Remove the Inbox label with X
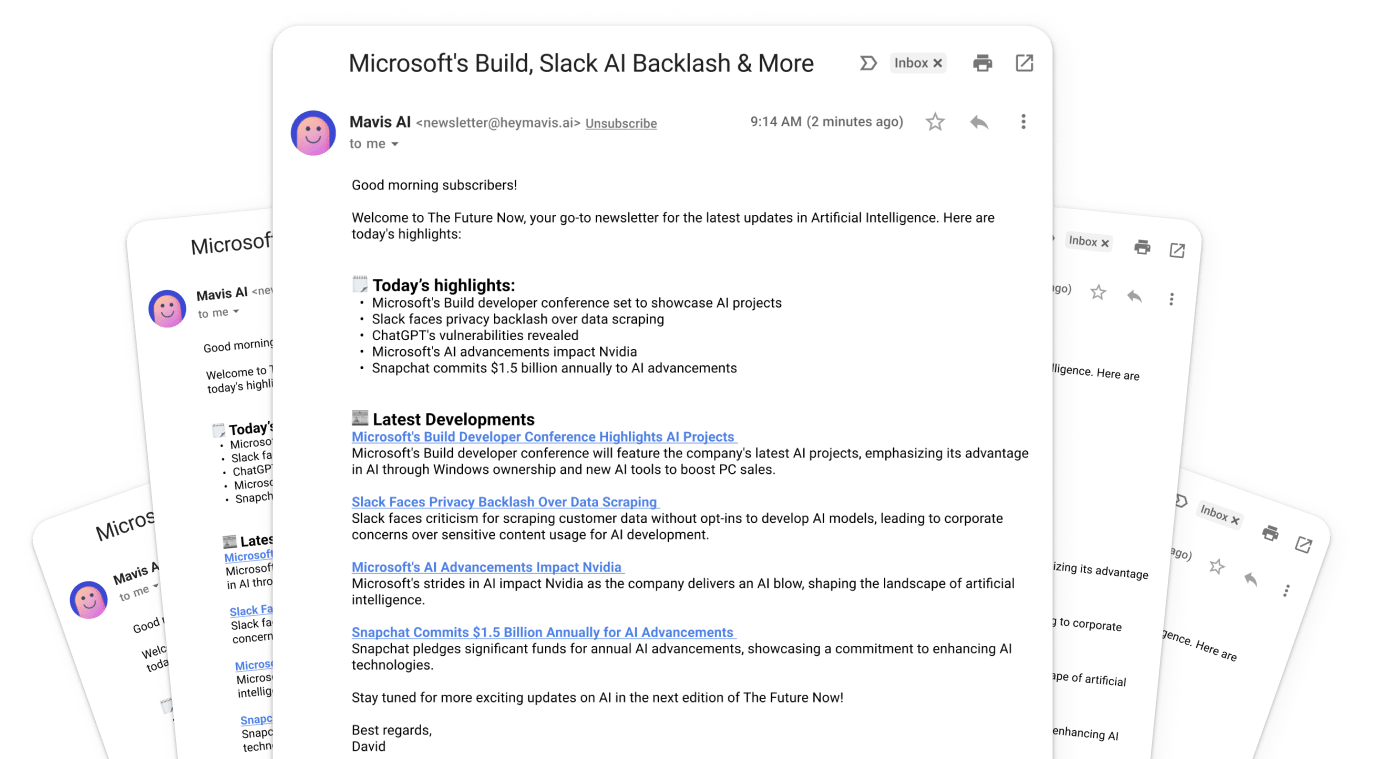Screen dimensions: 1373x759 (x=938, y=63)
